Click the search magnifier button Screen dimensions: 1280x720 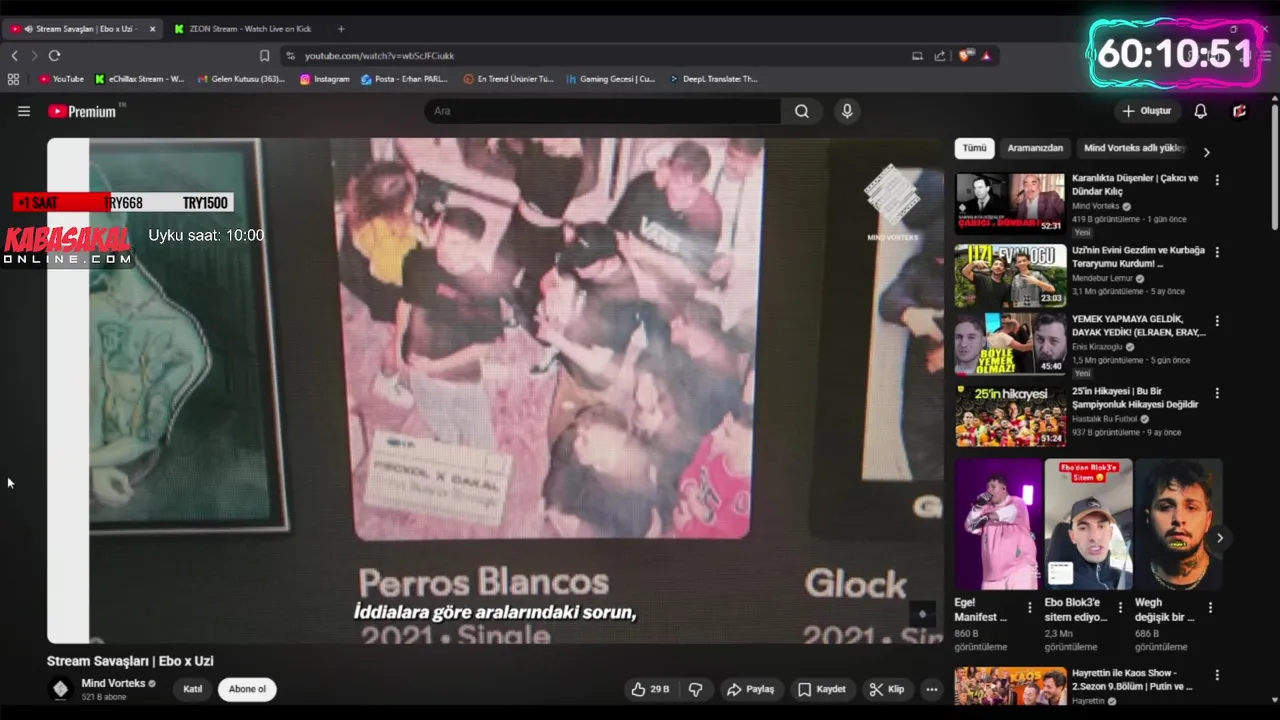tap(802, 111)
